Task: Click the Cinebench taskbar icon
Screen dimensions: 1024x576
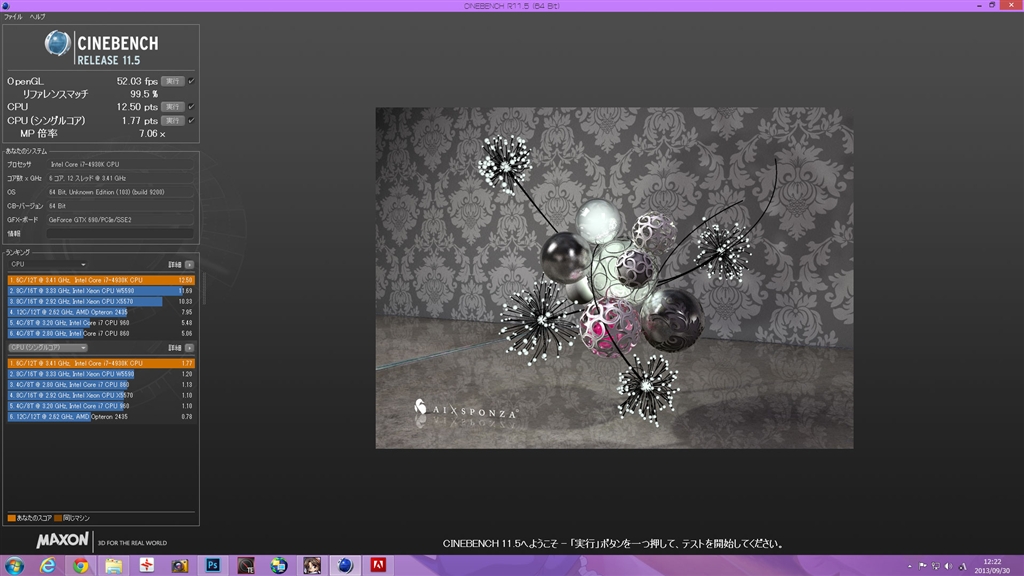Action: click(345, 565)
